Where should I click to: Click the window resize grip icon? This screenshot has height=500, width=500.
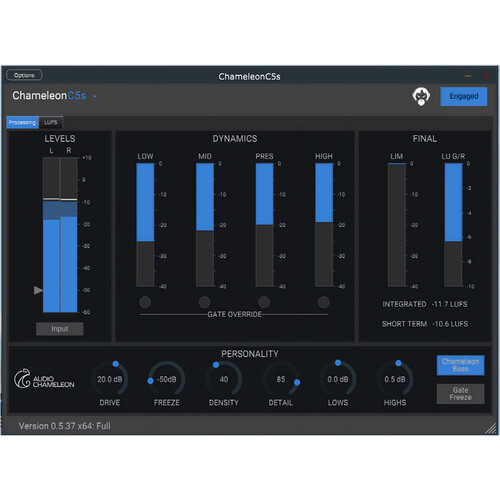click(491, 428)
